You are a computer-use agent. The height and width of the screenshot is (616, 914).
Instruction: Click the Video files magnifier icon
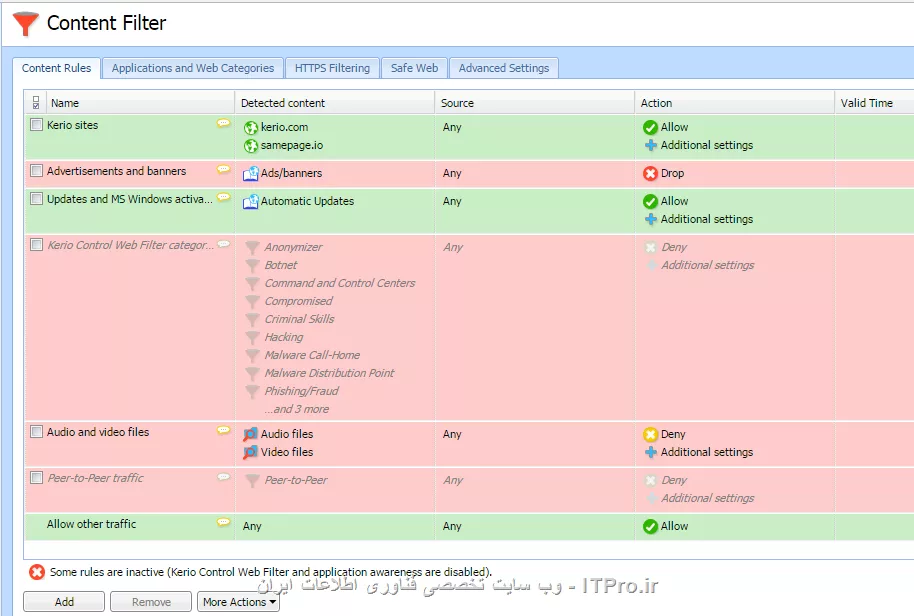[251, 452]
